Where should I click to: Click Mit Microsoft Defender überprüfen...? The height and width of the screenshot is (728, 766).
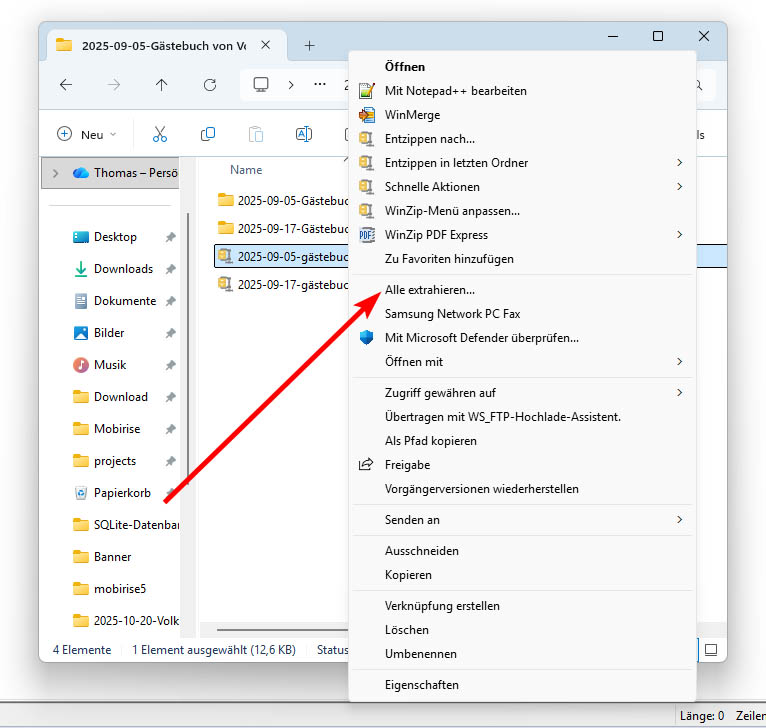click(481, 338)
